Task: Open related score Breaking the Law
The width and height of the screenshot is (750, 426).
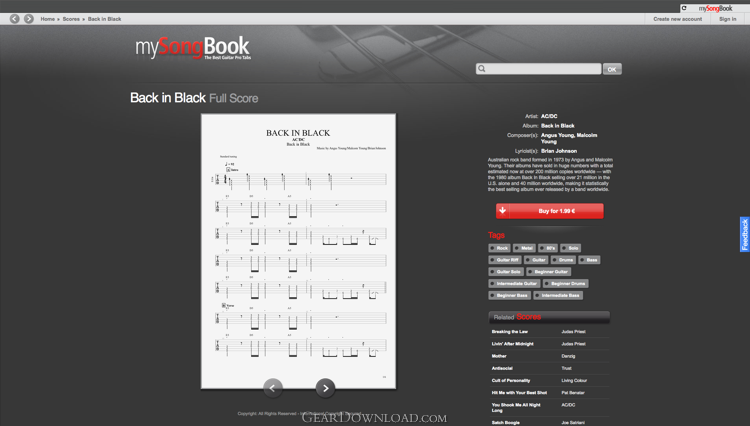Action: point(509,332)
